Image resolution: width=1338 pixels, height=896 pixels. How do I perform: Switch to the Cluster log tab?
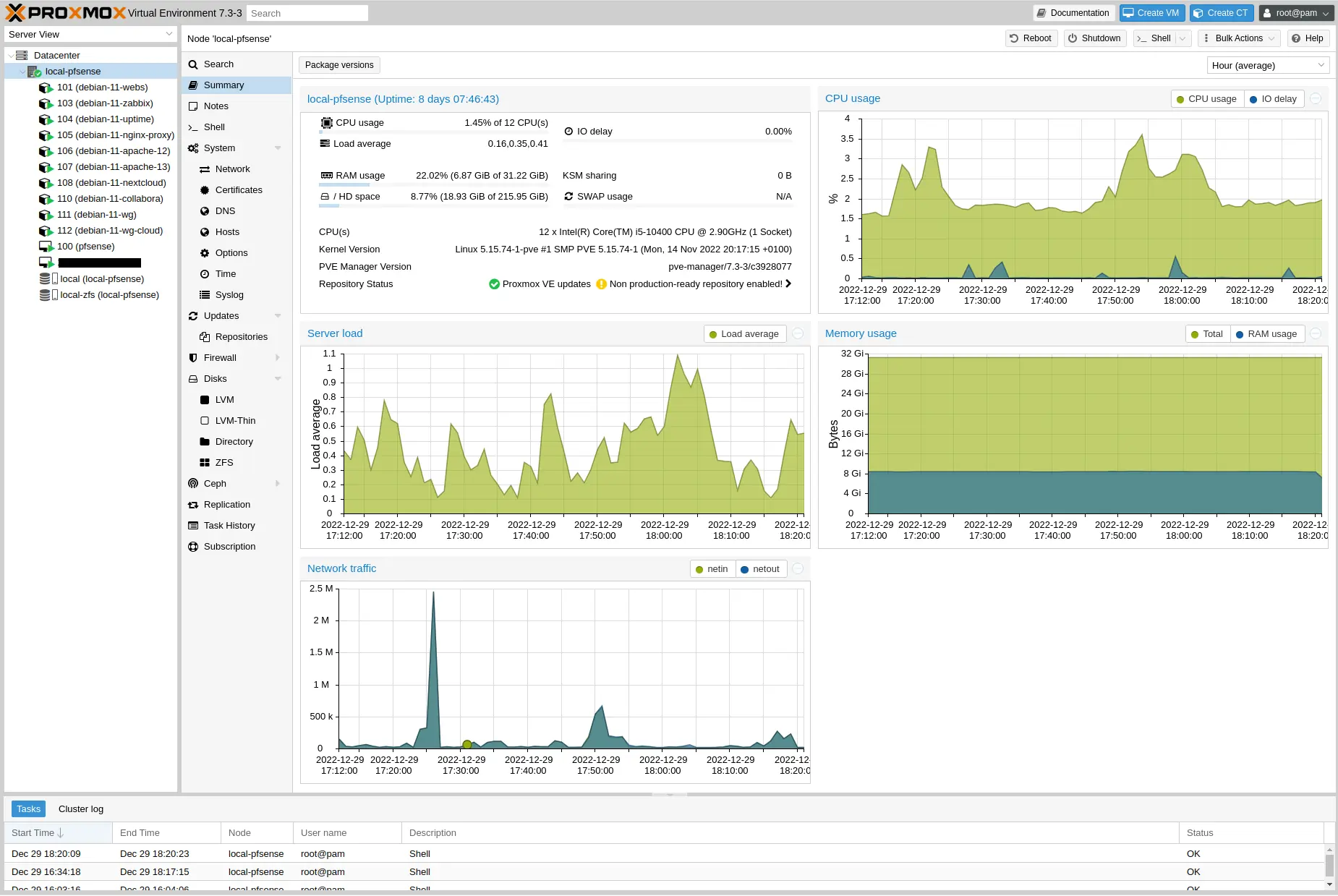(81, 809)
